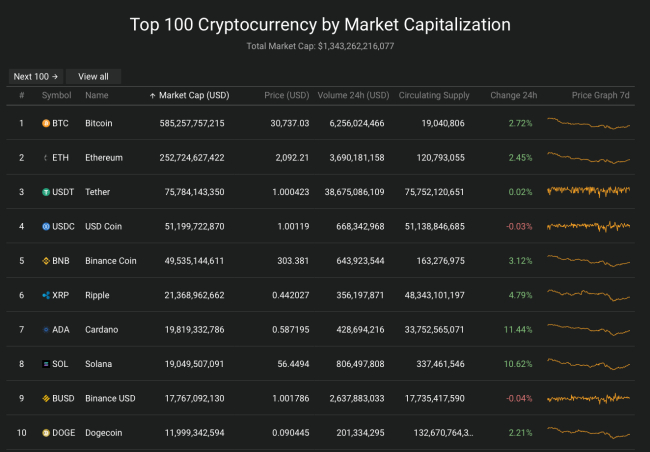The image size is (650, 452).
Task: Click the Ripple XRP coin icon
Action: 46,295
